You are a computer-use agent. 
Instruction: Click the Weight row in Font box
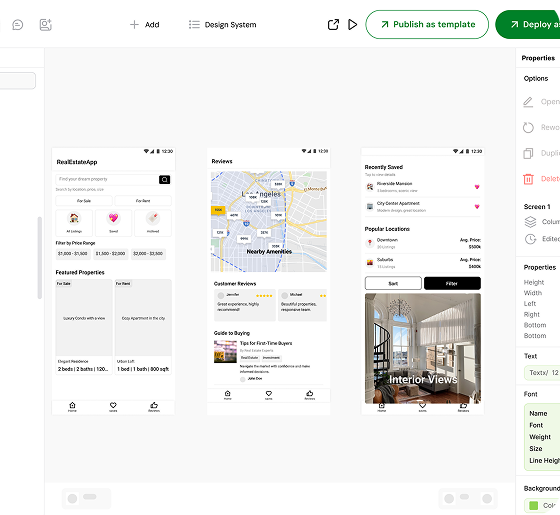tap(540, 437)
